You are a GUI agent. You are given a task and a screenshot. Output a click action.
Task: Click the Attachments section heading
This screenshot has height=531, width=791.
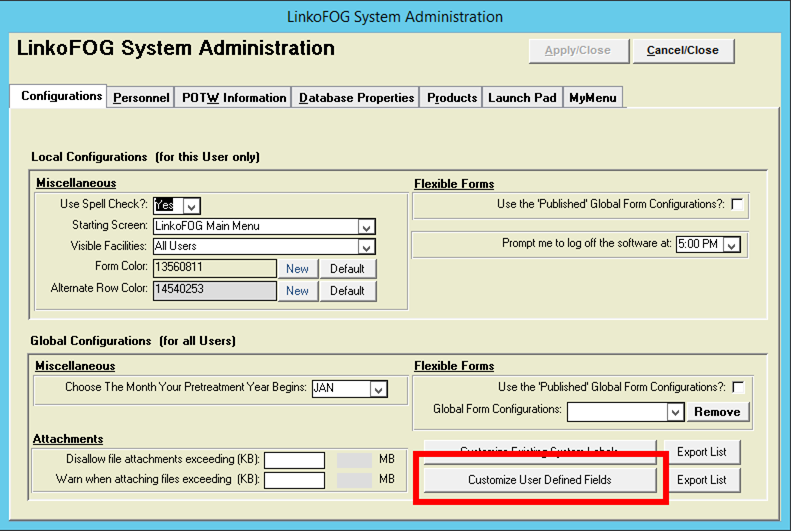[68, 439]
